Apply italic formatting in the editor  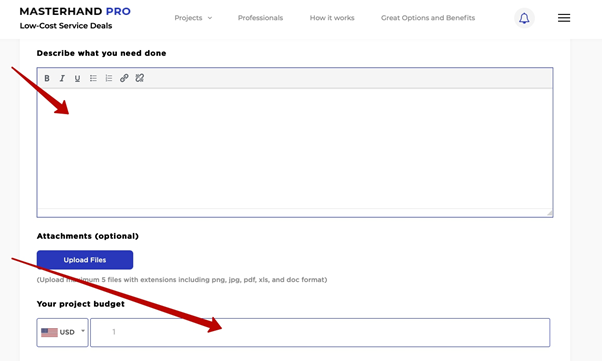[x=62, y=78]
